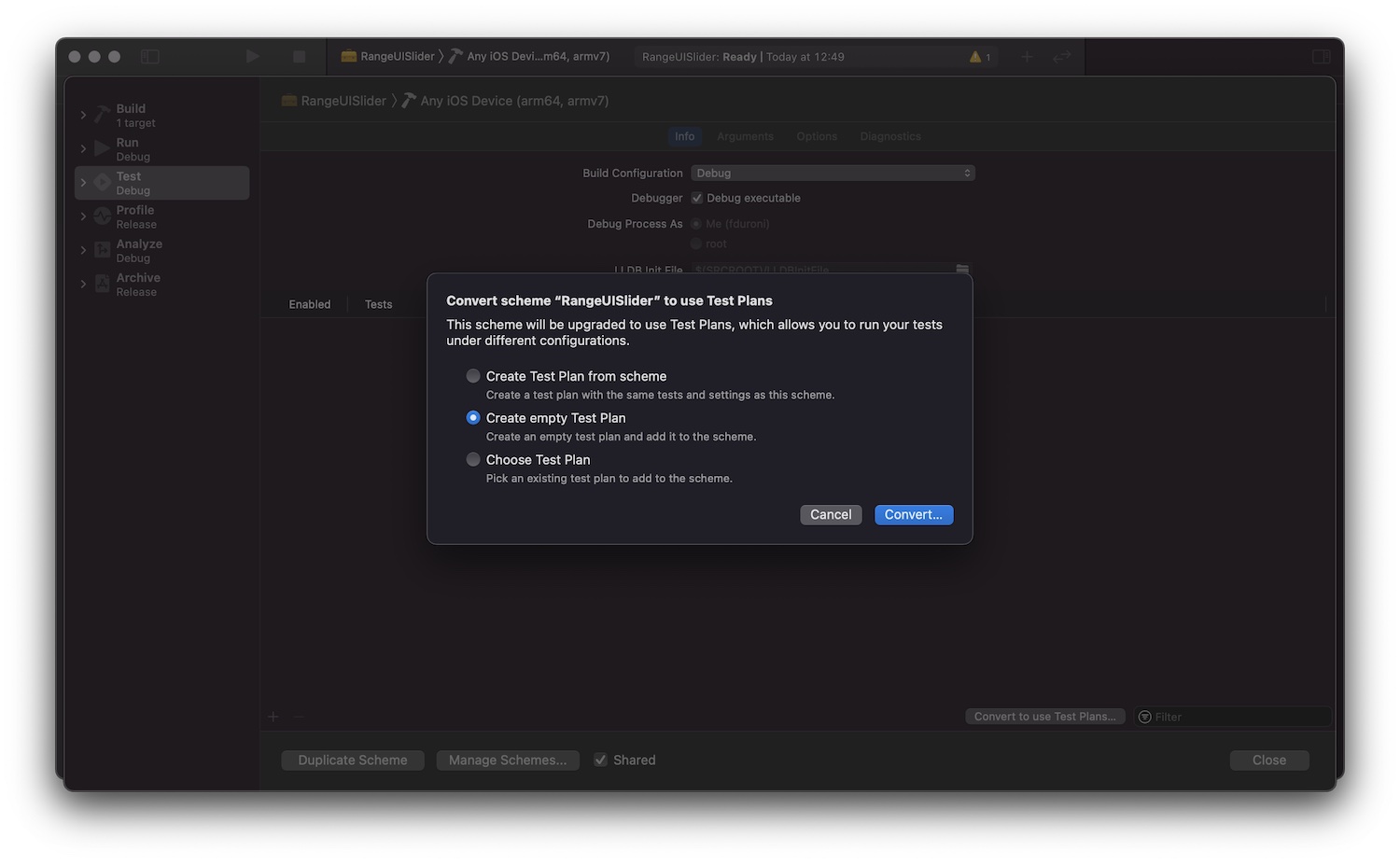Viewport: 1400px width, 865px height.
Task: Click the Xcode toolbar Stop button
Action: pyautogui.click(x=299, y=57)
